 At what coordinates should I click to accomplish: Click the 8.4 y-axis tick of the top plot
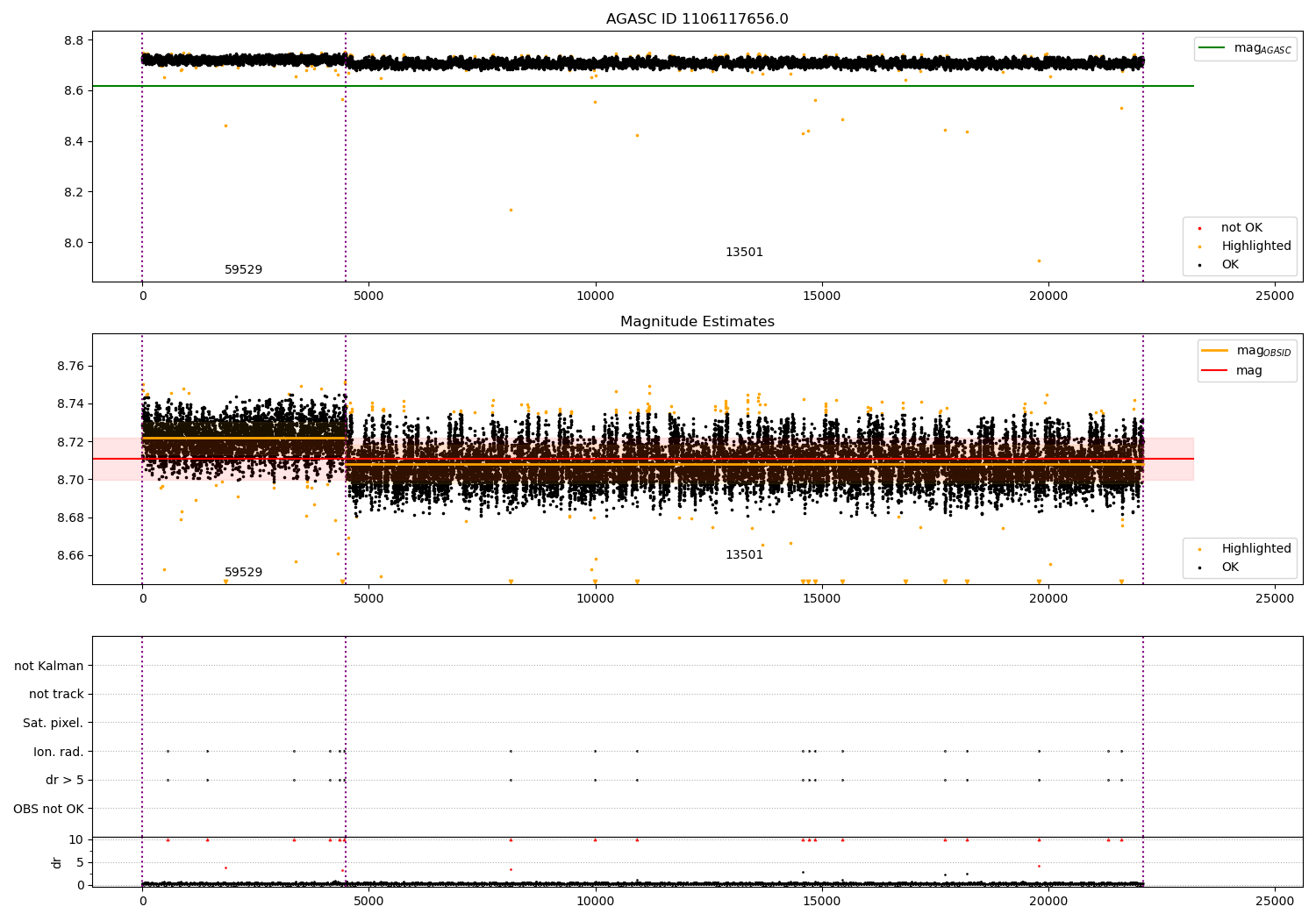pyautogui.click(x=74, y=141)
